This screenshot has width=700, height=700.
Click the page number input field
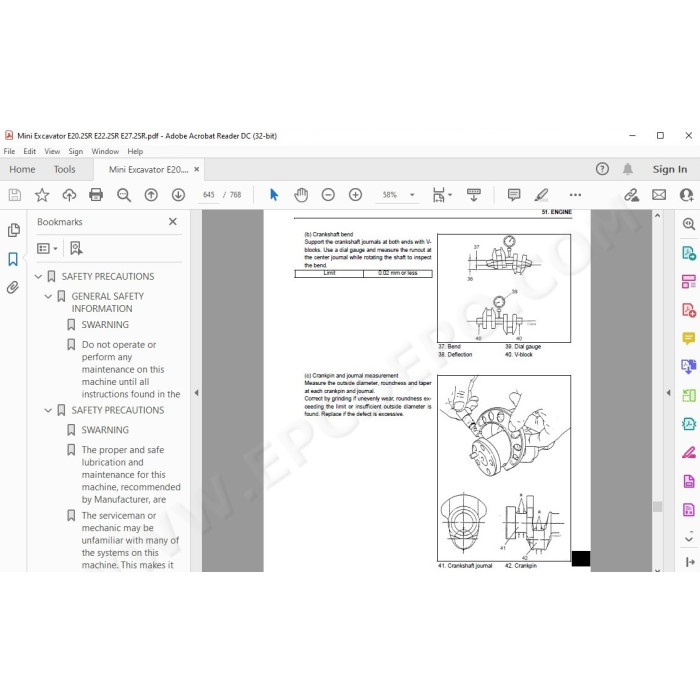click(208, 195)
